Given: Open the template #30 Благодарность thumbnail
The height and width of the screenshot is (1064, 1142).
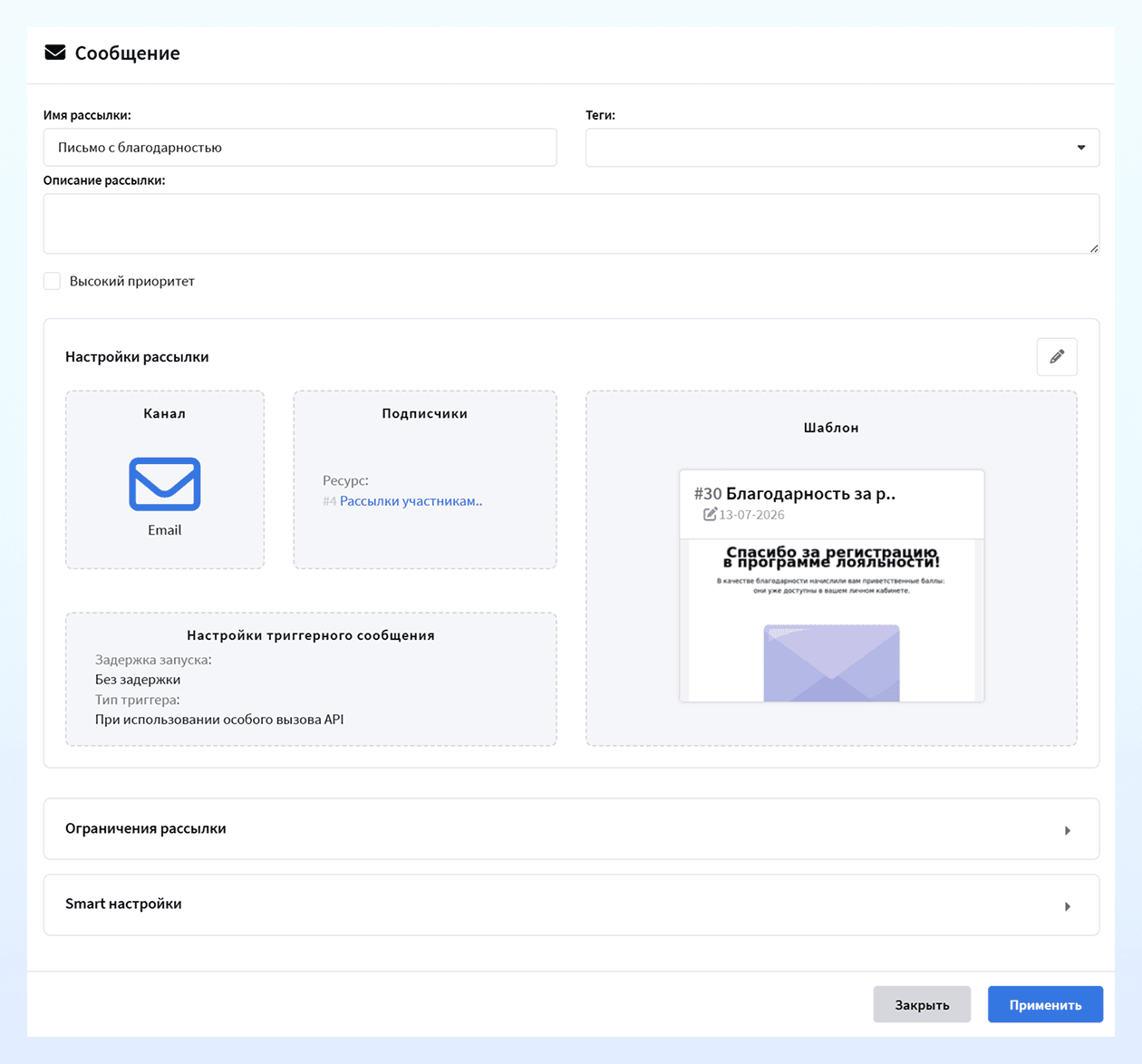Looking at the screenshot, I should coord(831,585).
